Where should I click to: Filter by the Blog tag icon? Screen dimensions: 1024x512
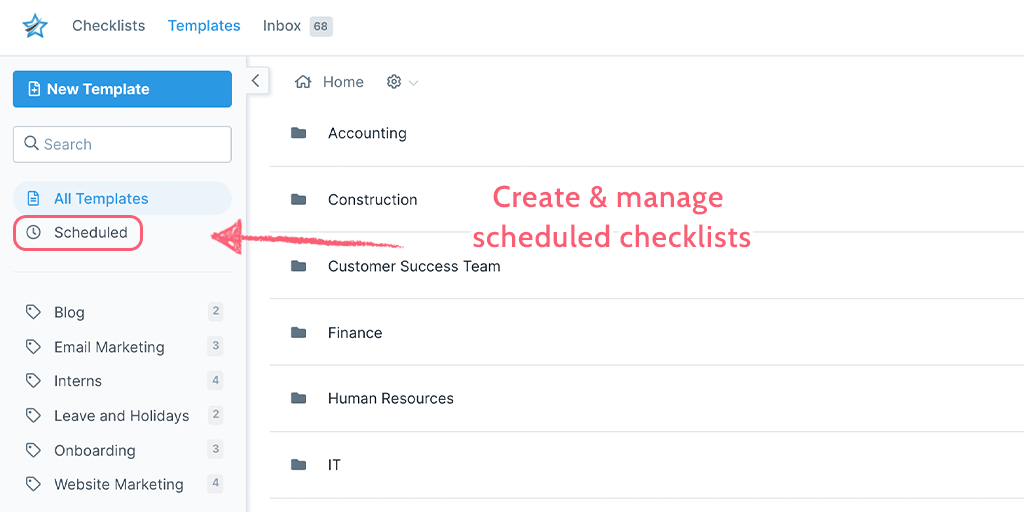tap(33, 312)
